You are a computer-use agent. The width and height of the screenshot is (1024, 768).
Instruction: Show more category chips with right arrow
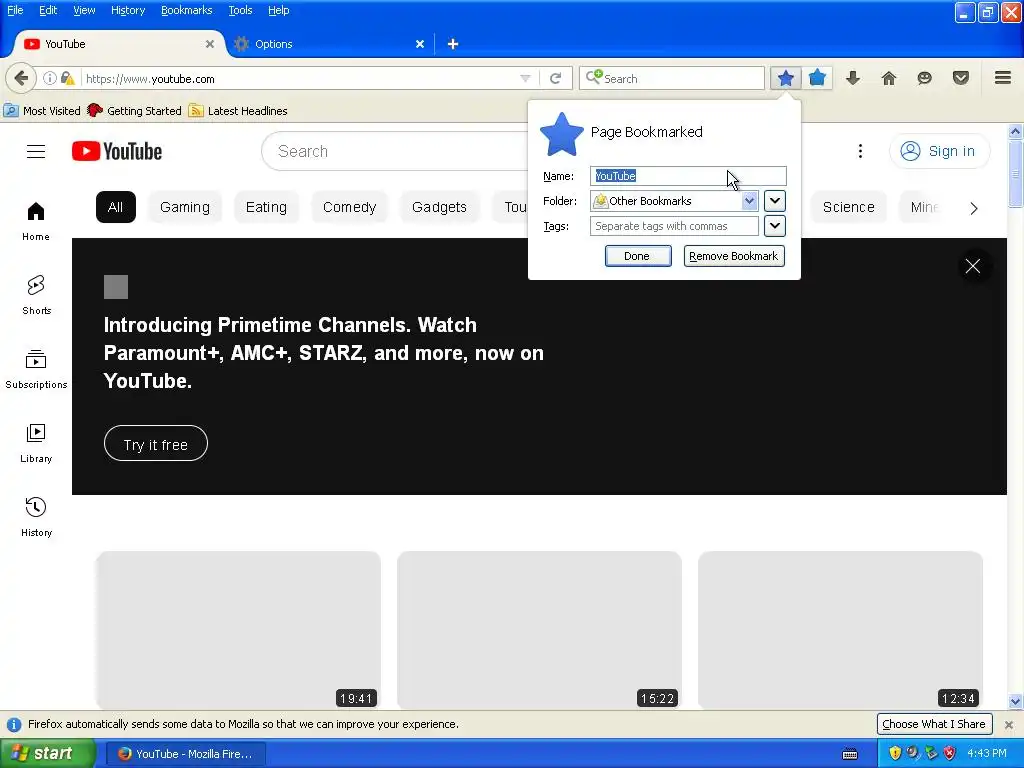974,208
